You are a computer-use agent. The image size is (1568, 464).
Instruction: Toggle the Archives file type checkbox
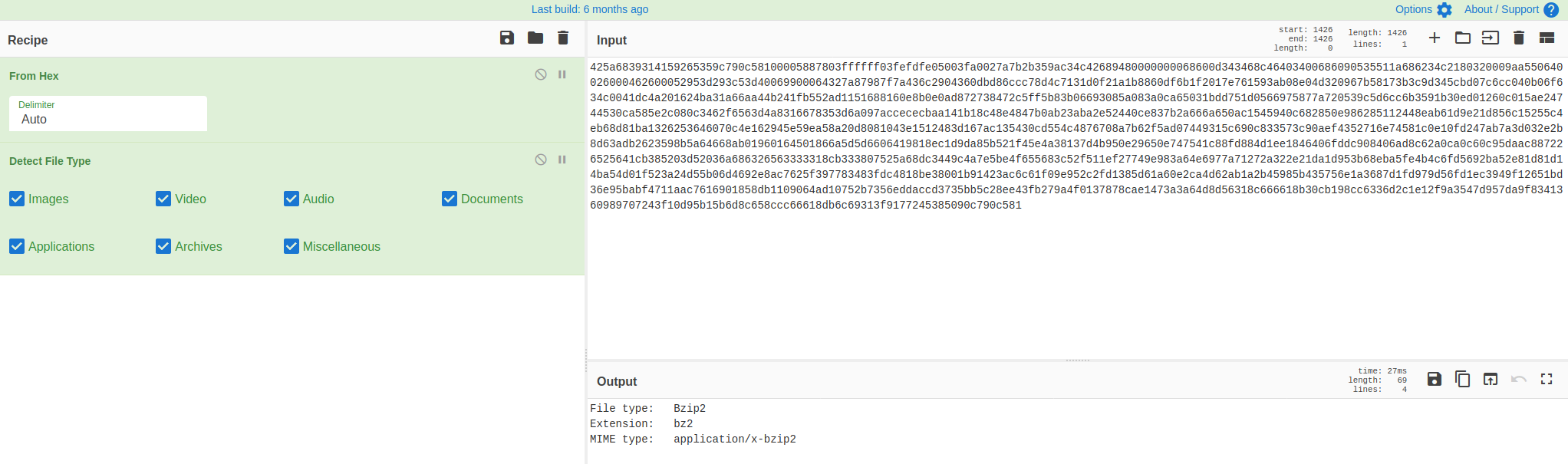163,246
